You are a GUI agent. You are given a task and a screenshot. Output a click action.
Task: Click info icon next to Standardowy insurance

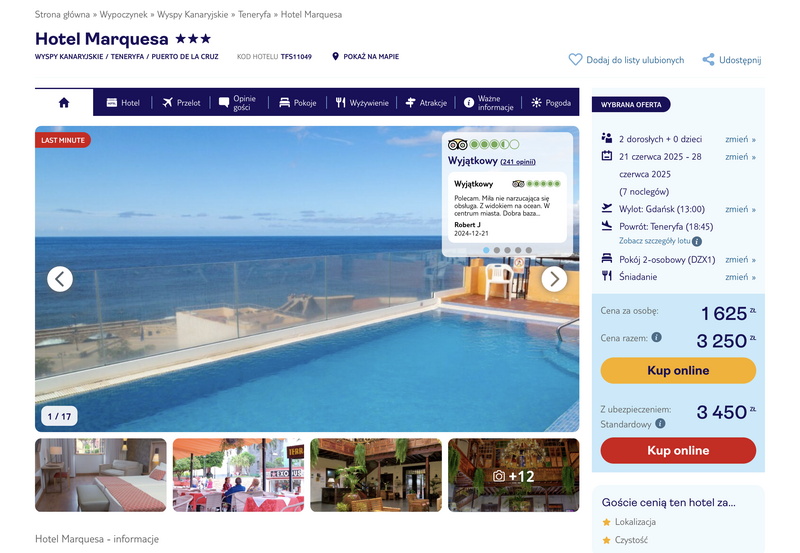tap(660, 423)
